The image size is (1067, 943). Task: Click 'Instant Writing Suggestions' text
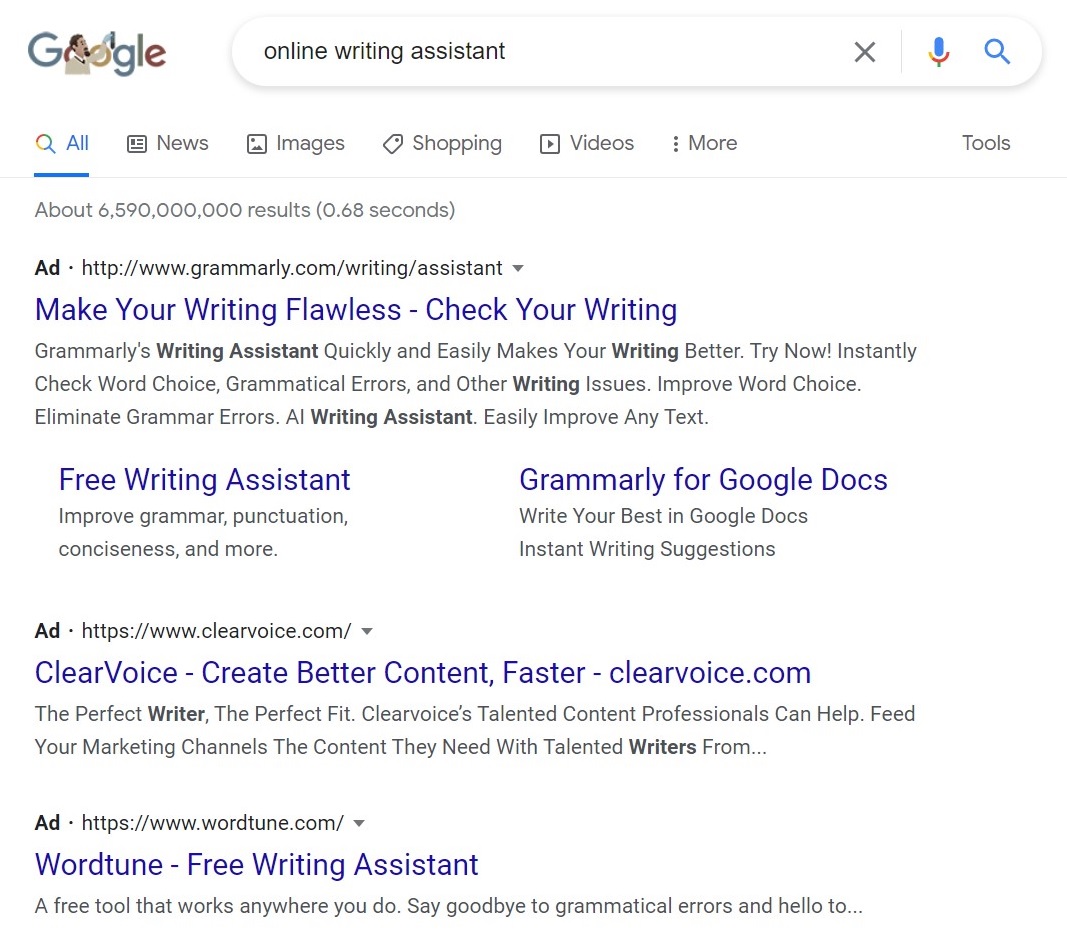click(x=647, y=549)
